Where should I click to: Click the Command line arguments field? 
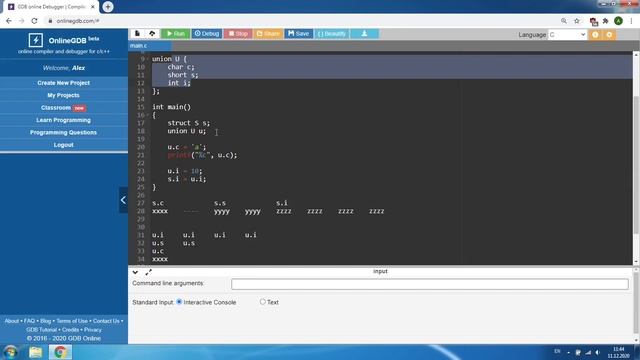coord(429,284)
